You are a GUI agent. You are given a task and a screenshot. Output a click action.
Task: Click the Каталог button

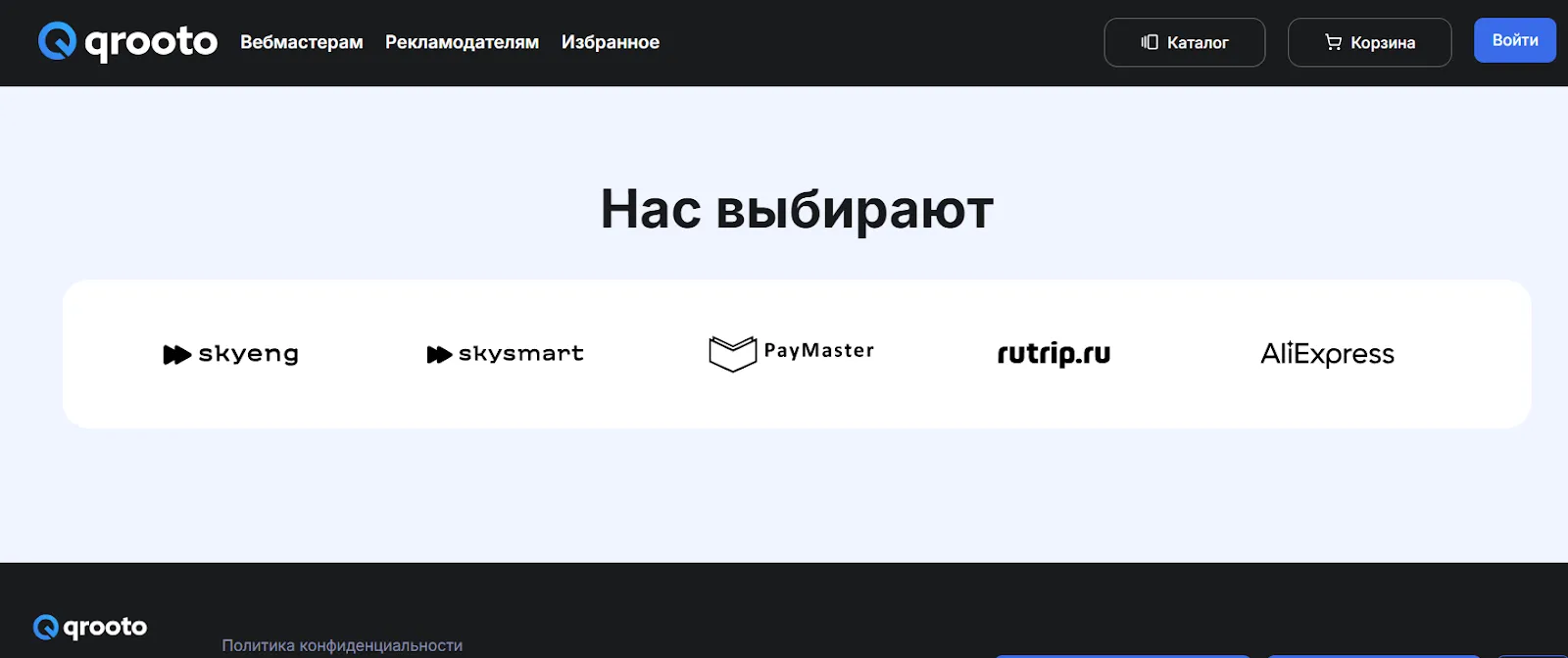(x=1185, y=42)
